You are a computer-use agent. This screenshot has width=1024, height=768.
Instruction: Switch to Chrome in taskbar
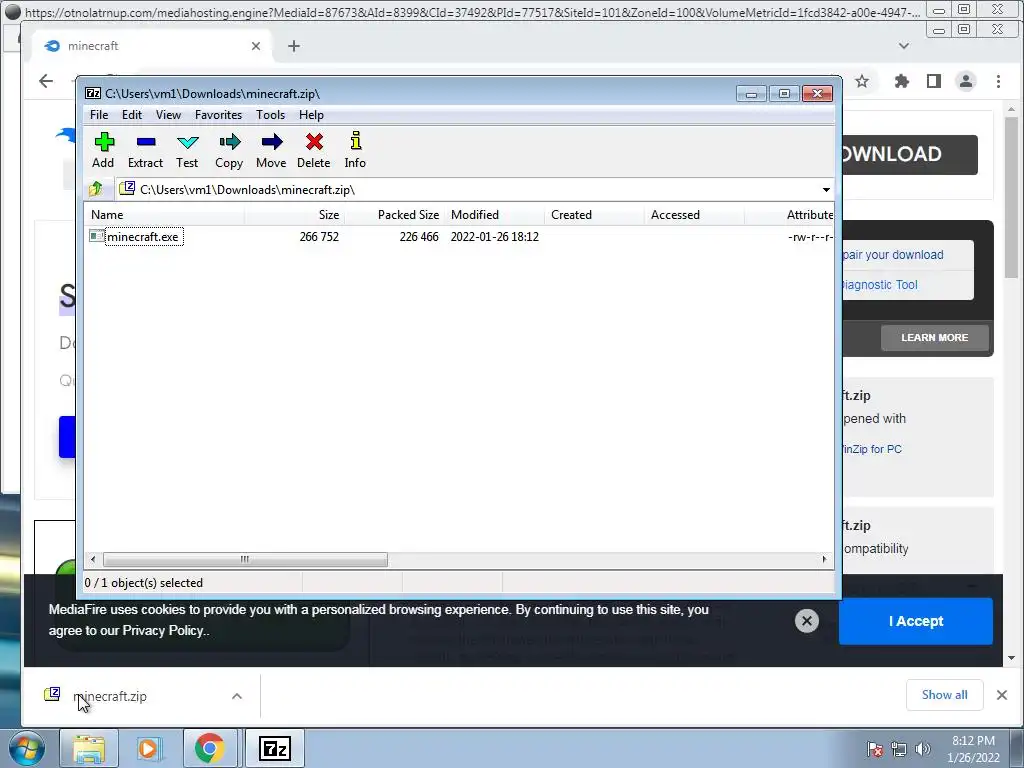[209, 748]
